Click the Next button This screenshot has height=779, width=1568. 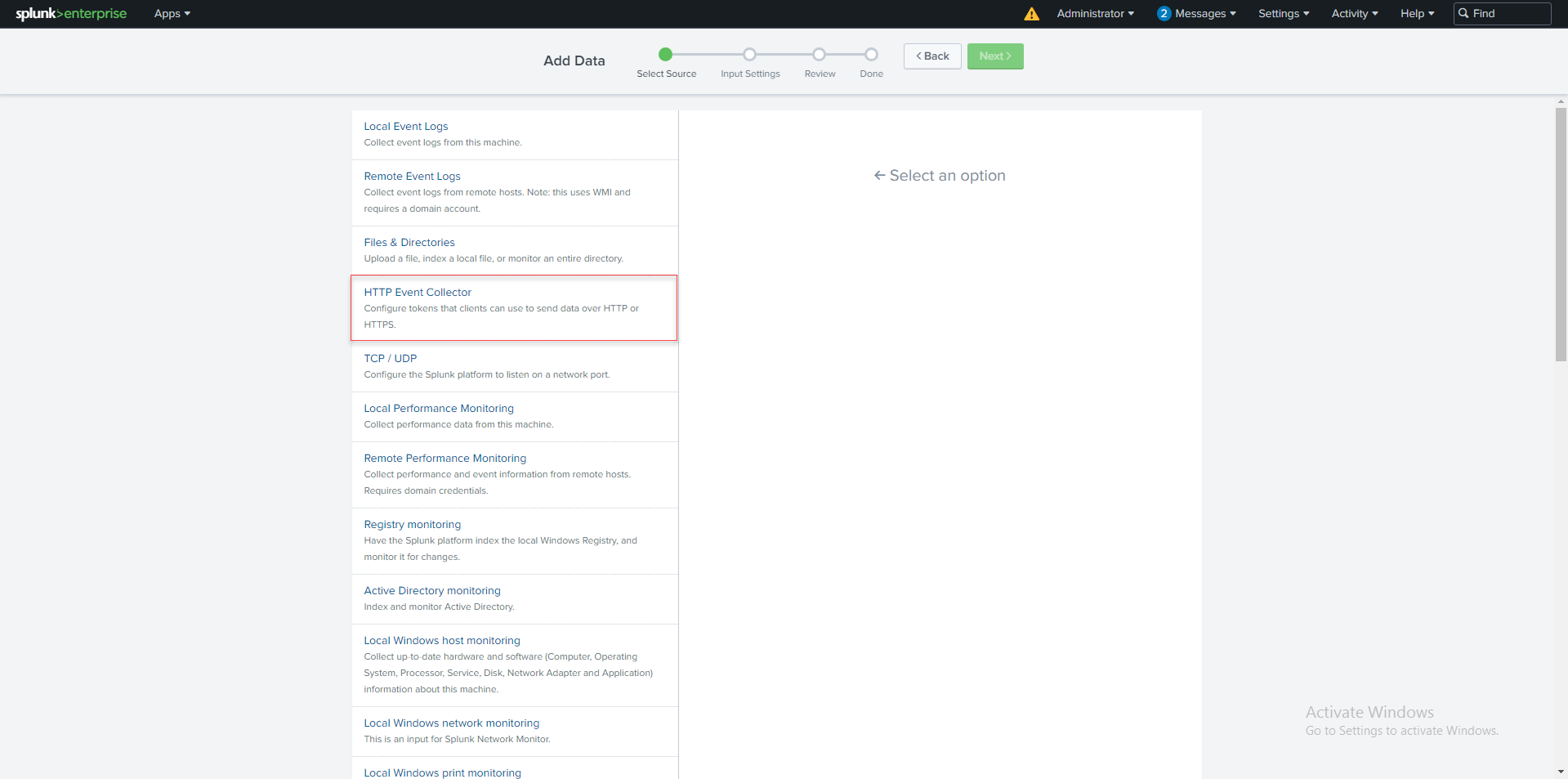tap(994, 56)
